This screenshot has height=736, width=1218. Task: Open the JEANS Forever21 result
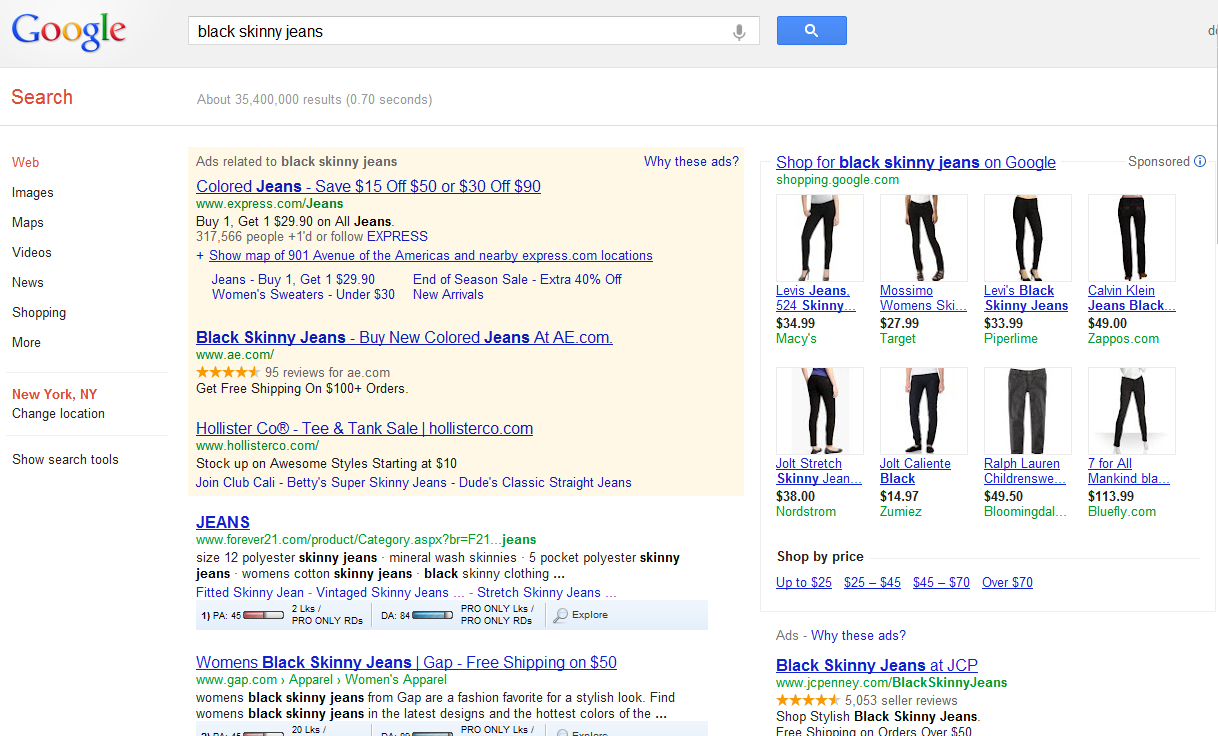(223, 522)
